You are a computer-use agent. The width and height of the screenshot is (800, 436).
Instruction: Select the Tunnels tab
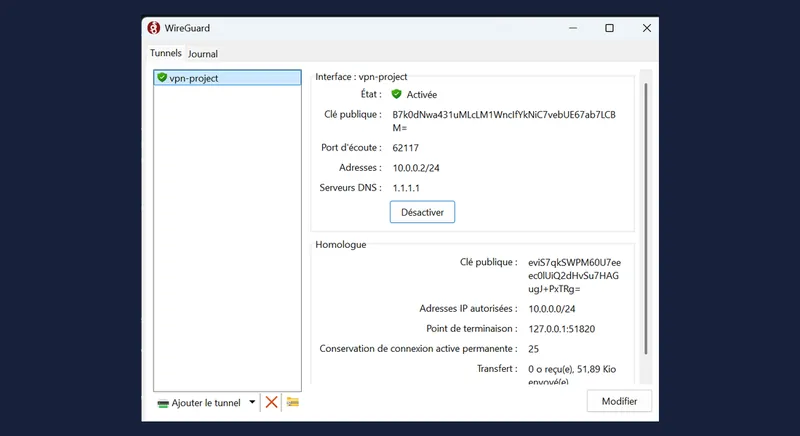pos(165,53)
